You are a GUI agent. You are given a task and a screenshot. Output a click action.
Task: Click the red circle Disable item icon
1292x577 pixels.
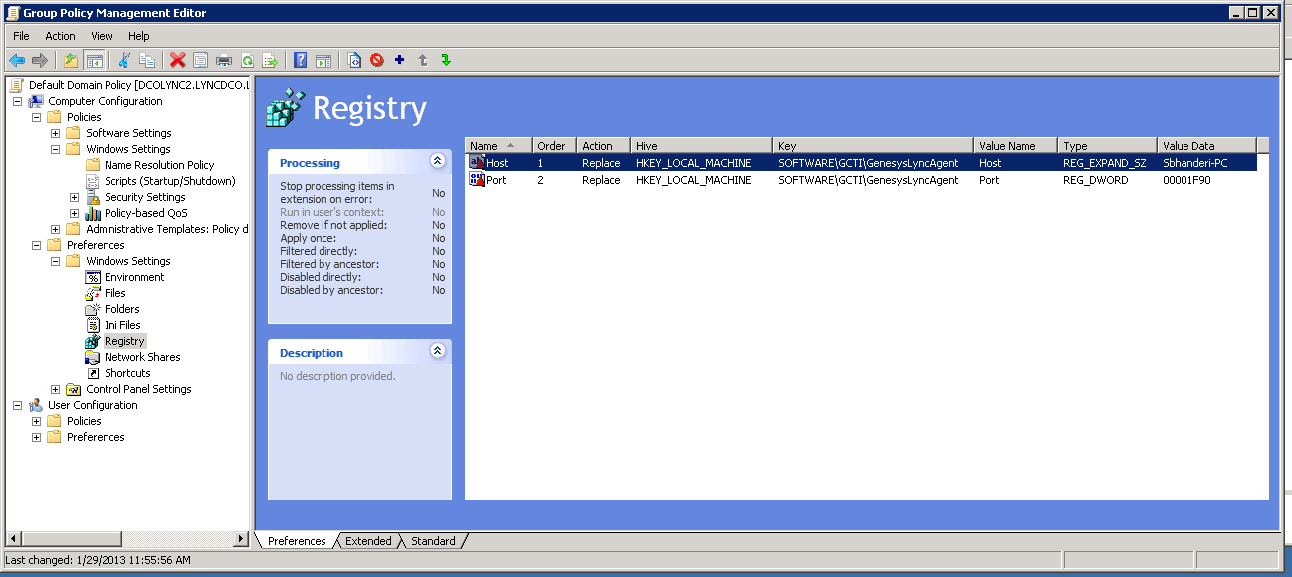[x=377, y=60]
